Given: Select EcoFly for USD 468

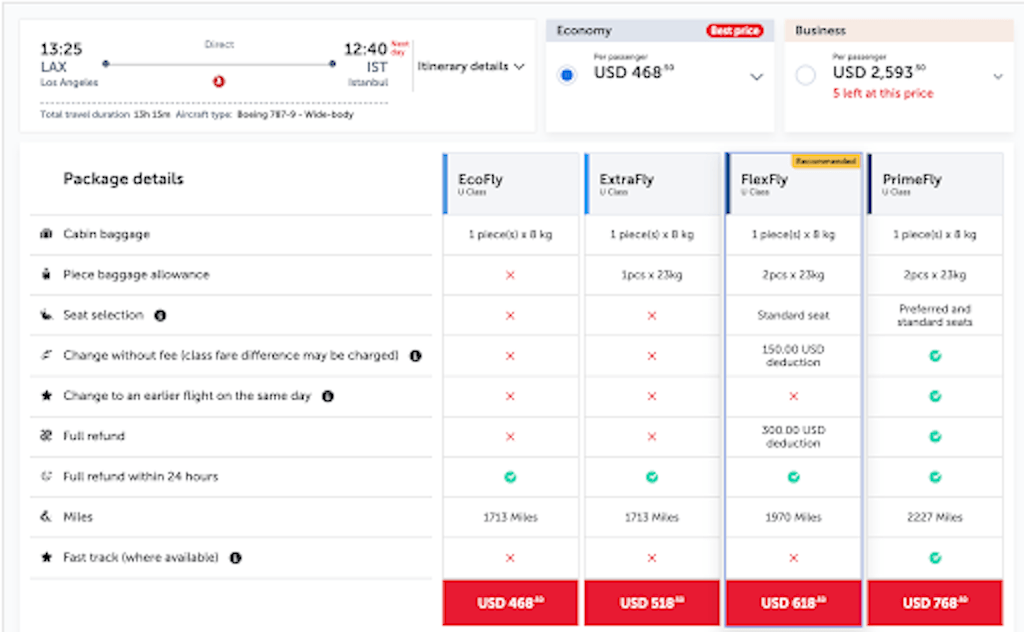Looking at the screenshot, I should 511,603.
